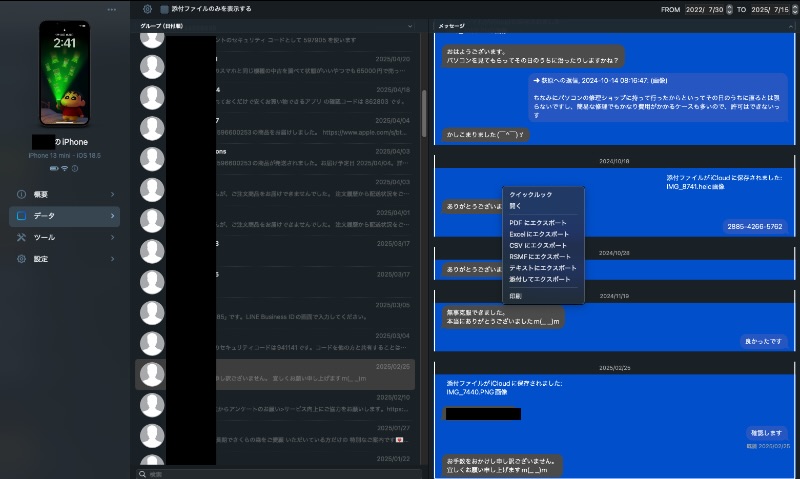Click the 設定 gear icon in sidebar
This screenshot has height=479, width=800.
pos(21,259)
